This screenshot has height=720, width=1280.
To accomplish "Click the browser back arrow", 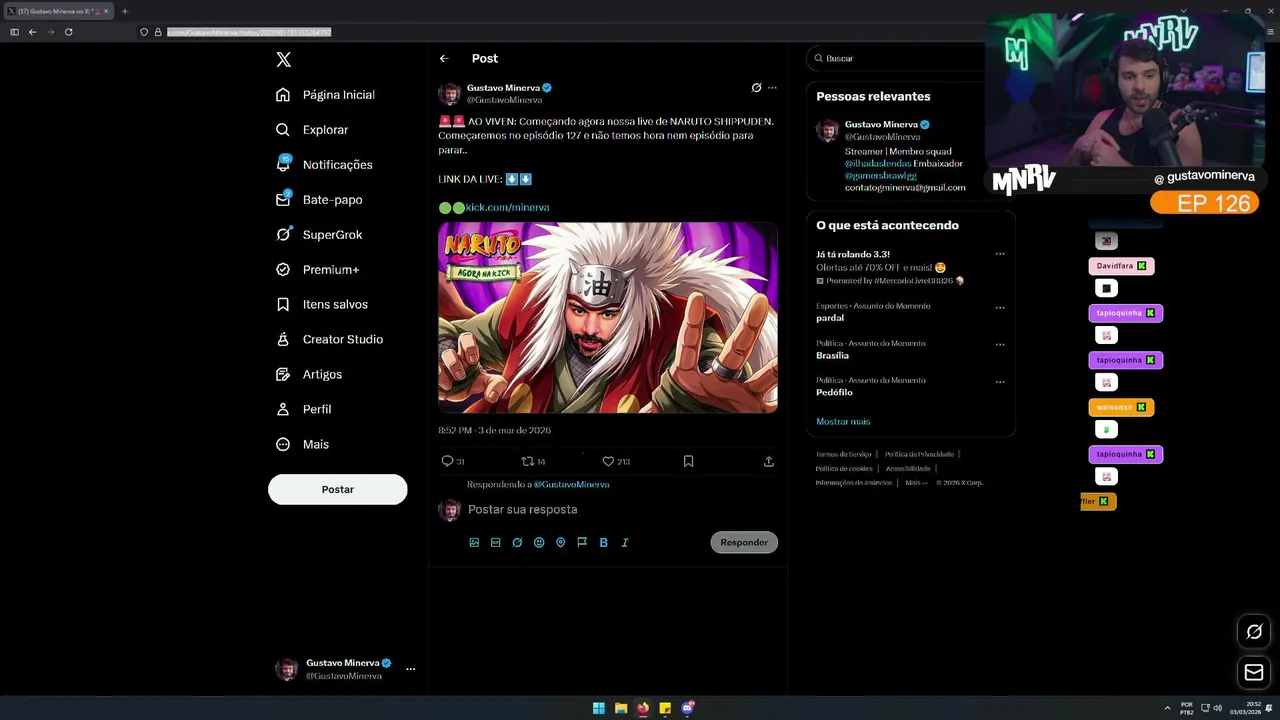I will click(32, 32).
